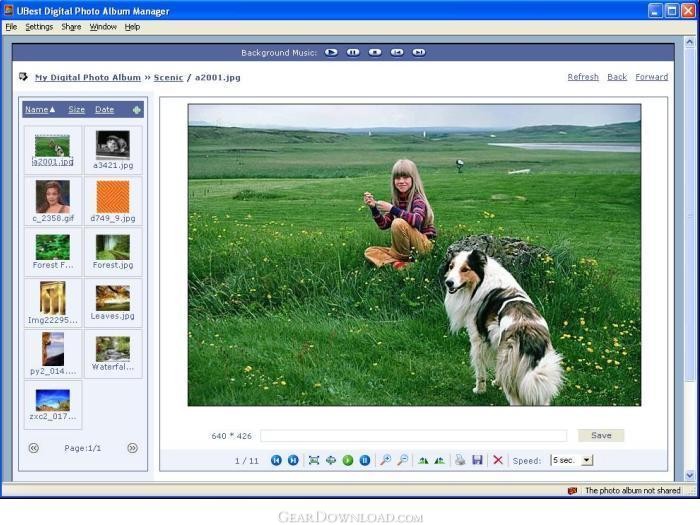
Task: Maximize the UBest window
Action: 672,11
